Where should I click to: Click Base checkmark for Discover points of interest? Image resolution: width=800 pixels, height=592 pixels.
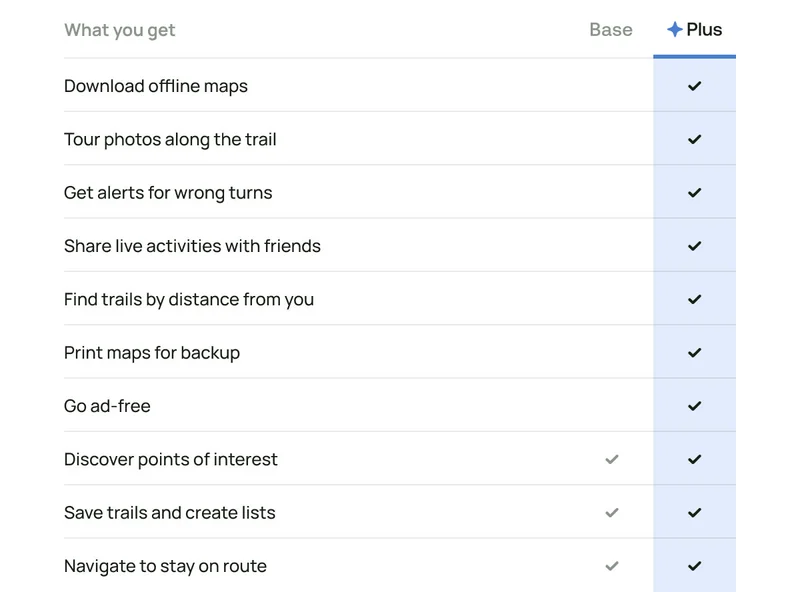[x=612, y=459]
